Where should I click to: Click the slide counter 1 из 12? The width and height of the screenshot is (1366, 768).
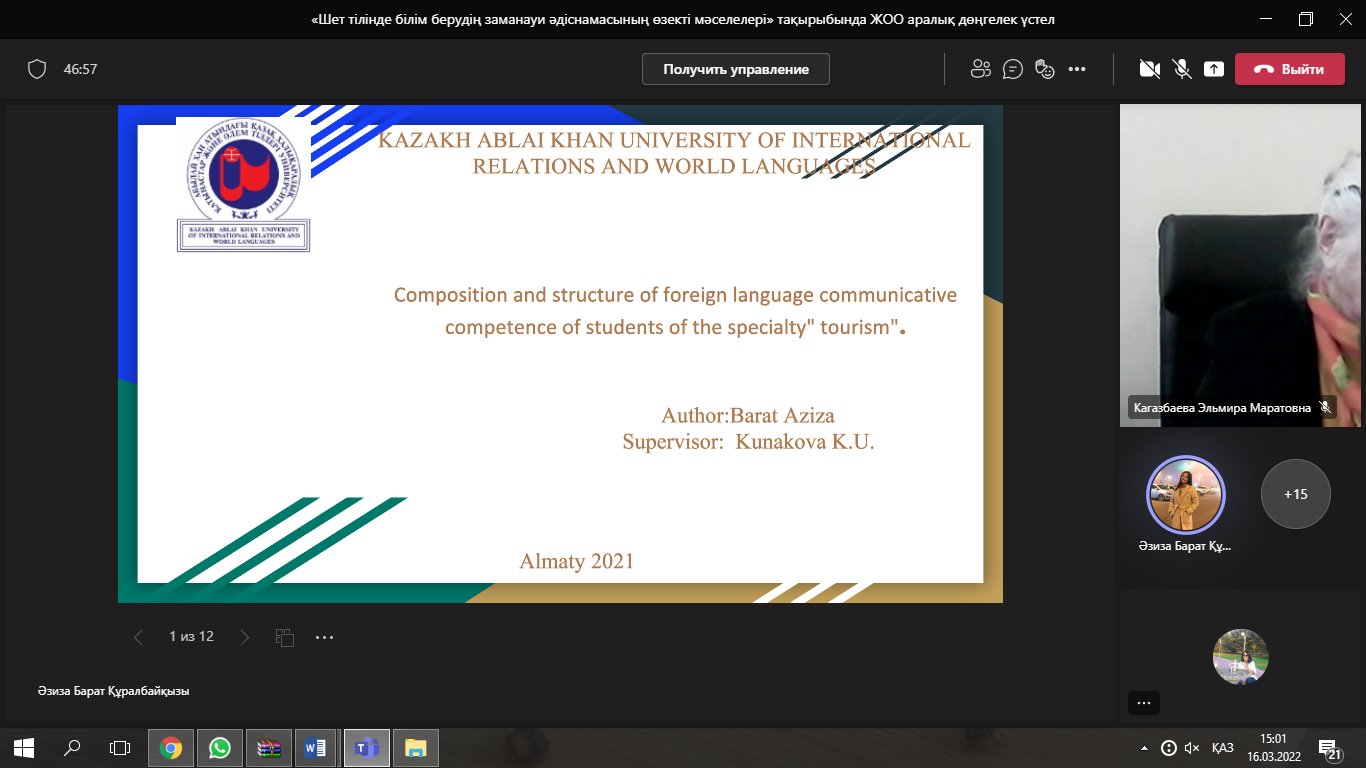pyautogui.click(x=191, y=637)
